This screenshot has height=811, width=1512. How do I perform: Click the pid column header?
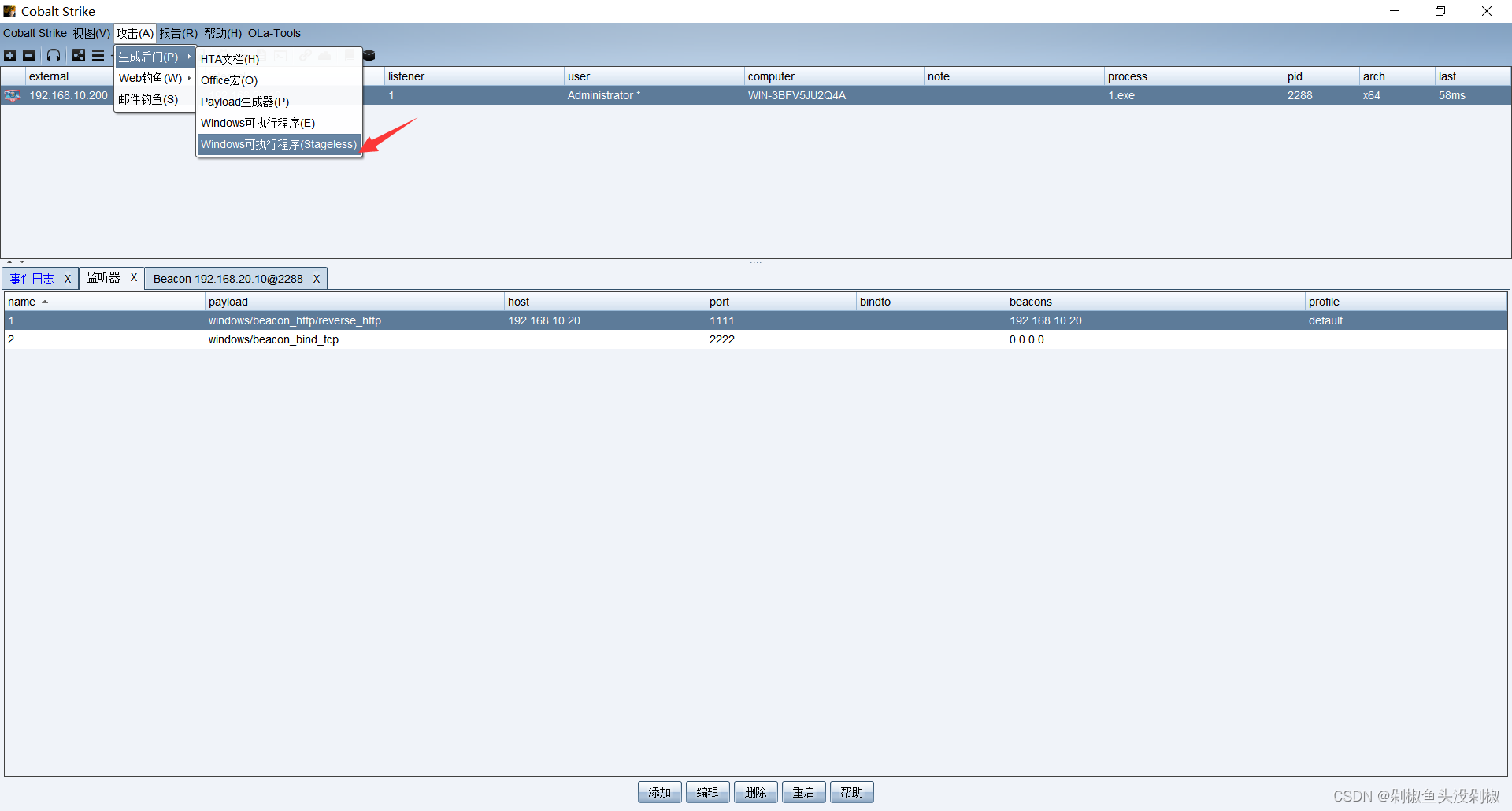coord(1321,76)
